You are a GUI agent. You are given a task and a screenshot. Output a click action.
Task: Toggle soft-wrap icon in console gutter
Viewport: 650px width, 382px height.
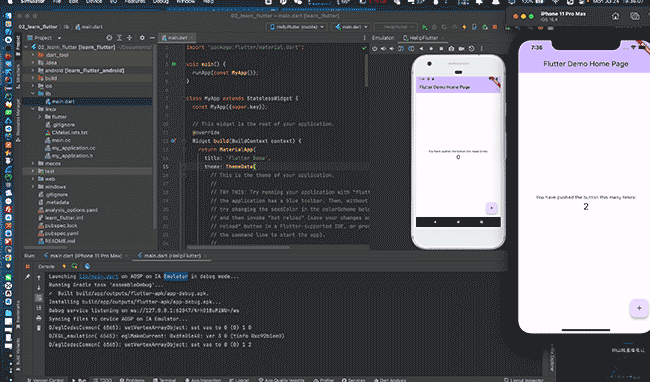point(39,297)
